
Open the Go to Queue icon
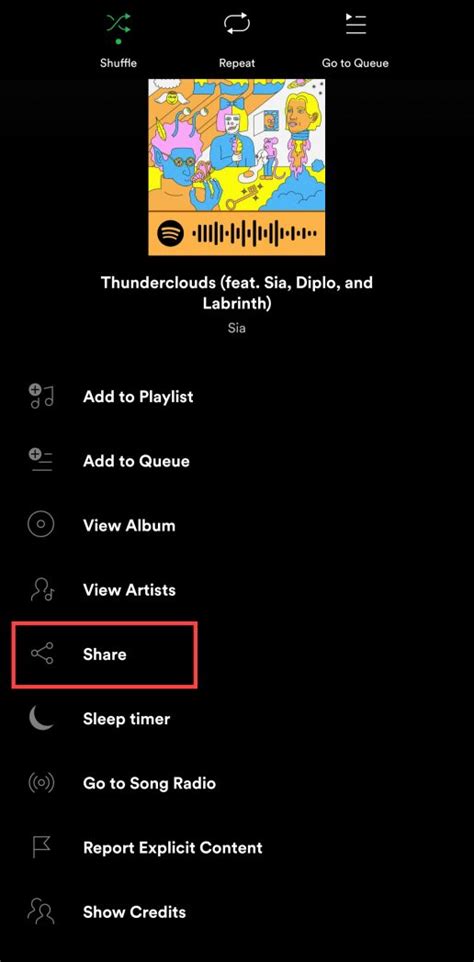(355, 24)
